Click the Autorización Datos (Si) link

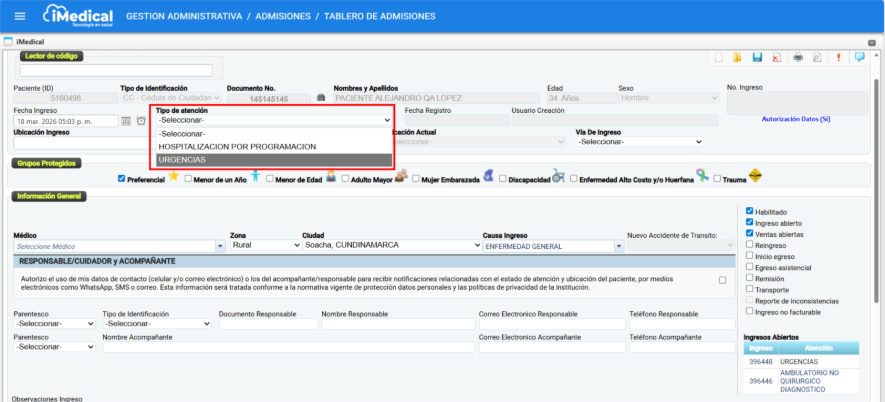(x=795, y=119)
